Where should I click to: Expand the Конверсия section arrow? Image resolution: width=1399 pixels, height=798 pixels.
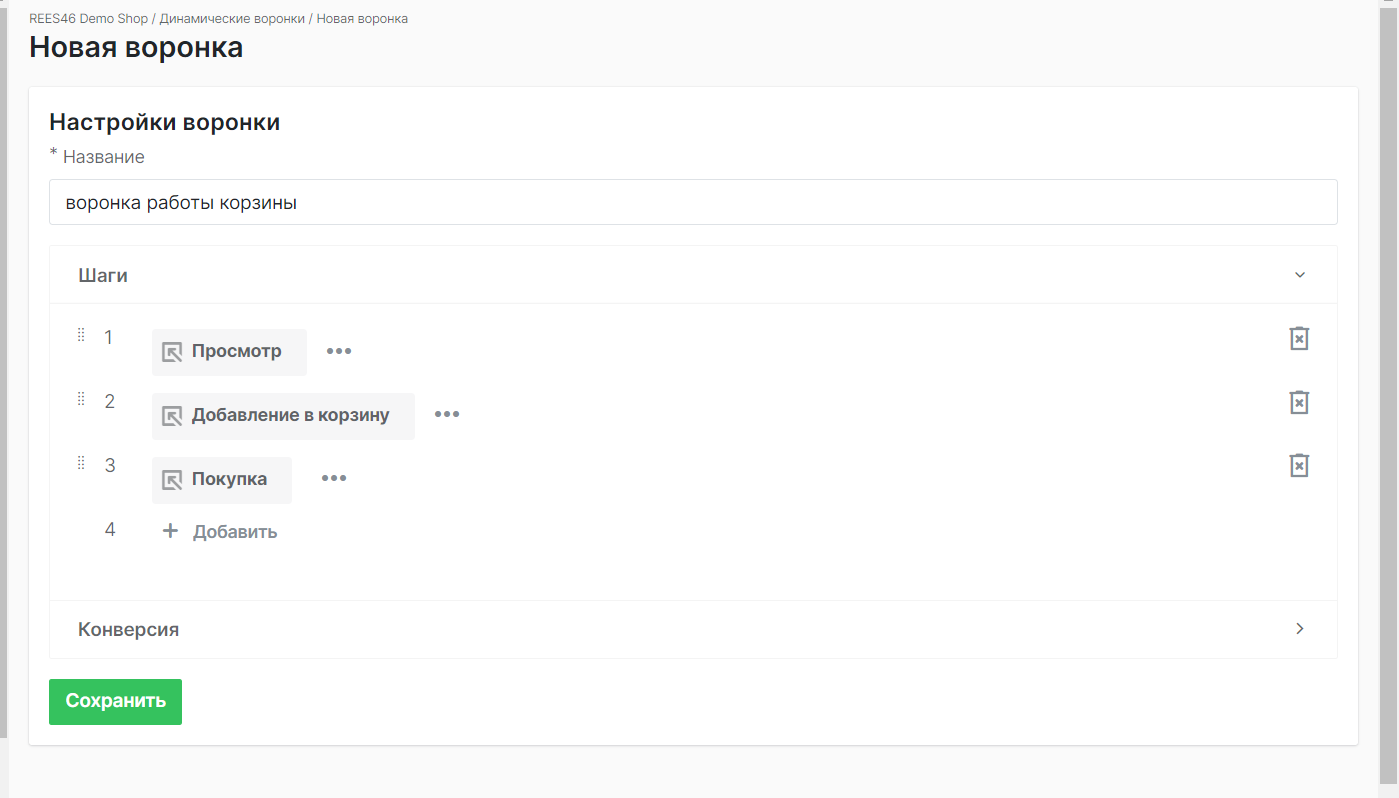pyautogui.click(x=1299, y=629)
